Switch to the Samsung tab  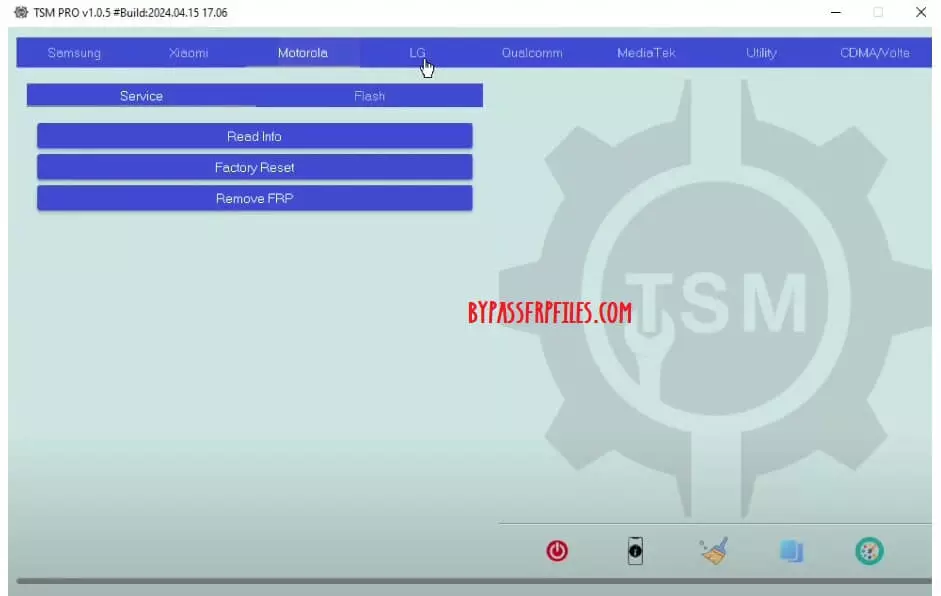pyautogui.click(x=74, y=53)
